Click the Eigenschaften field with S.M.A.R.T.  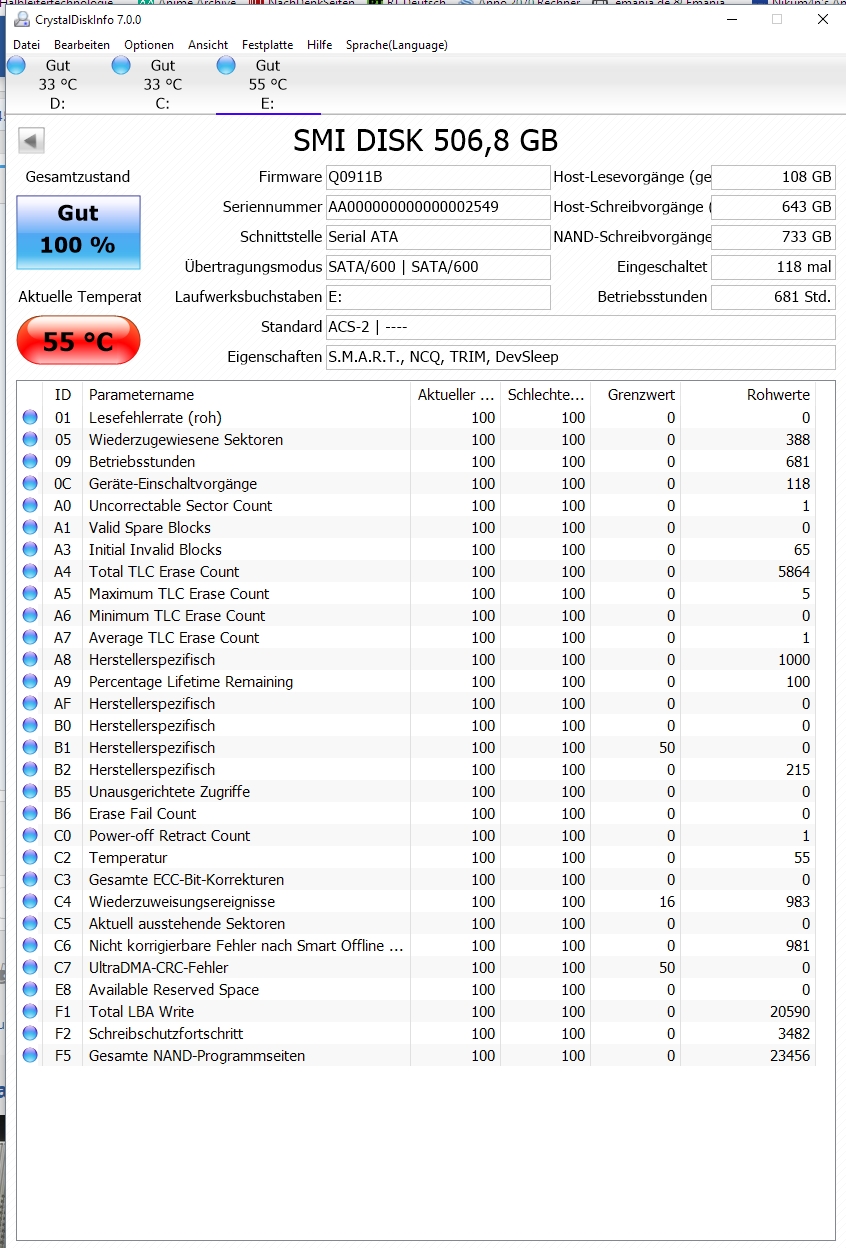click(x=581, y=358)
